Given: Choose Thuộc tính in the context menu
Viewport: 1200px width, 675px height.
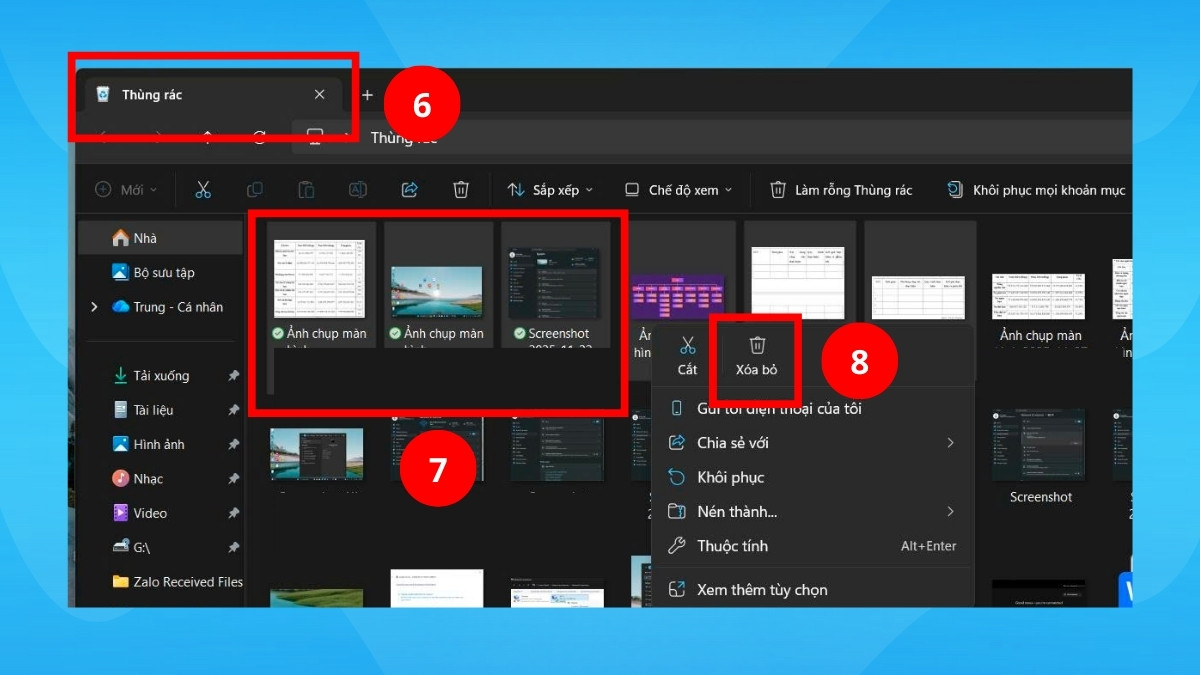Looking at the screenshot, I should (x=812, y=546).
